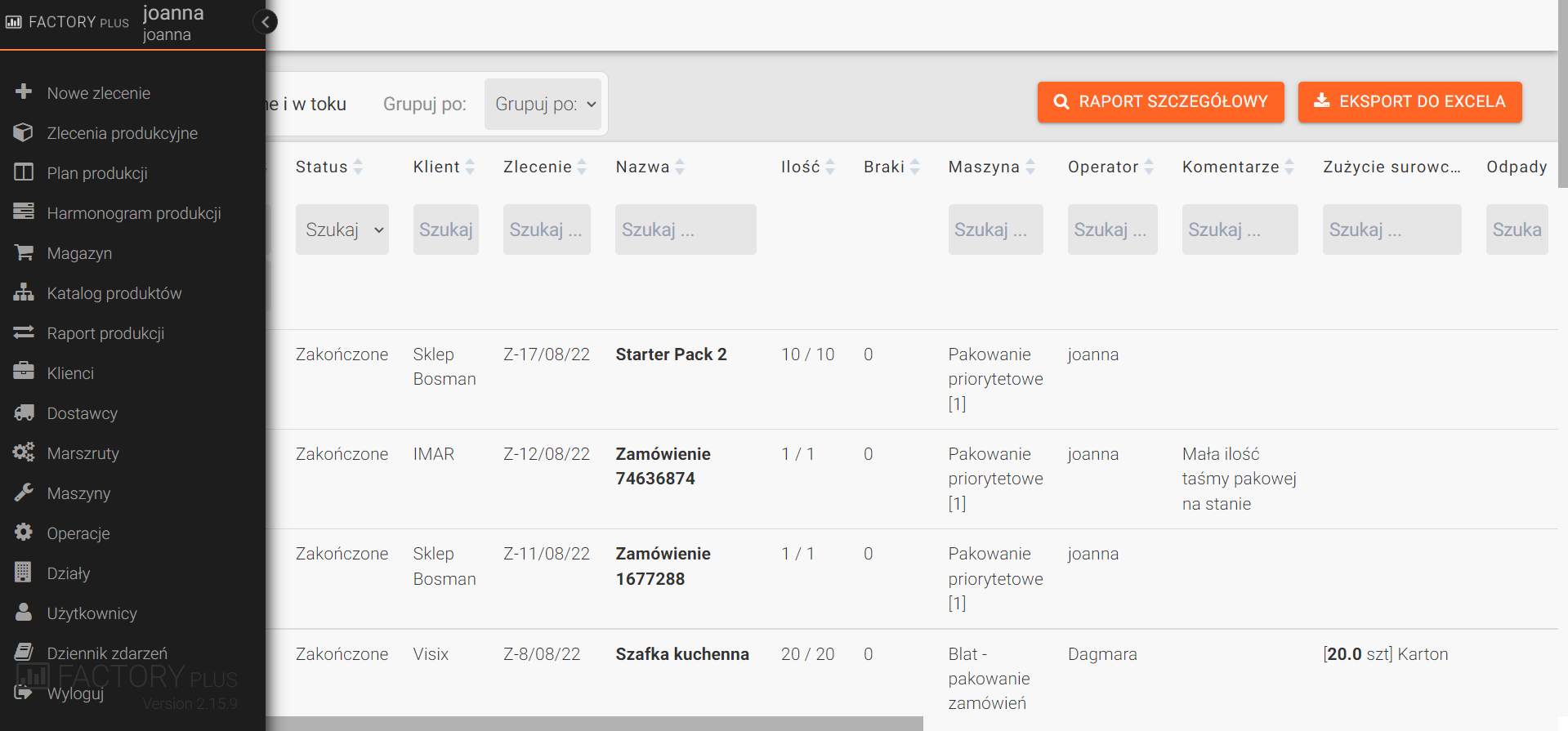The width and height of the screenshot is (1568, 731).
Task: Open the Grupuj po dropdown
Action: [543, 105]
